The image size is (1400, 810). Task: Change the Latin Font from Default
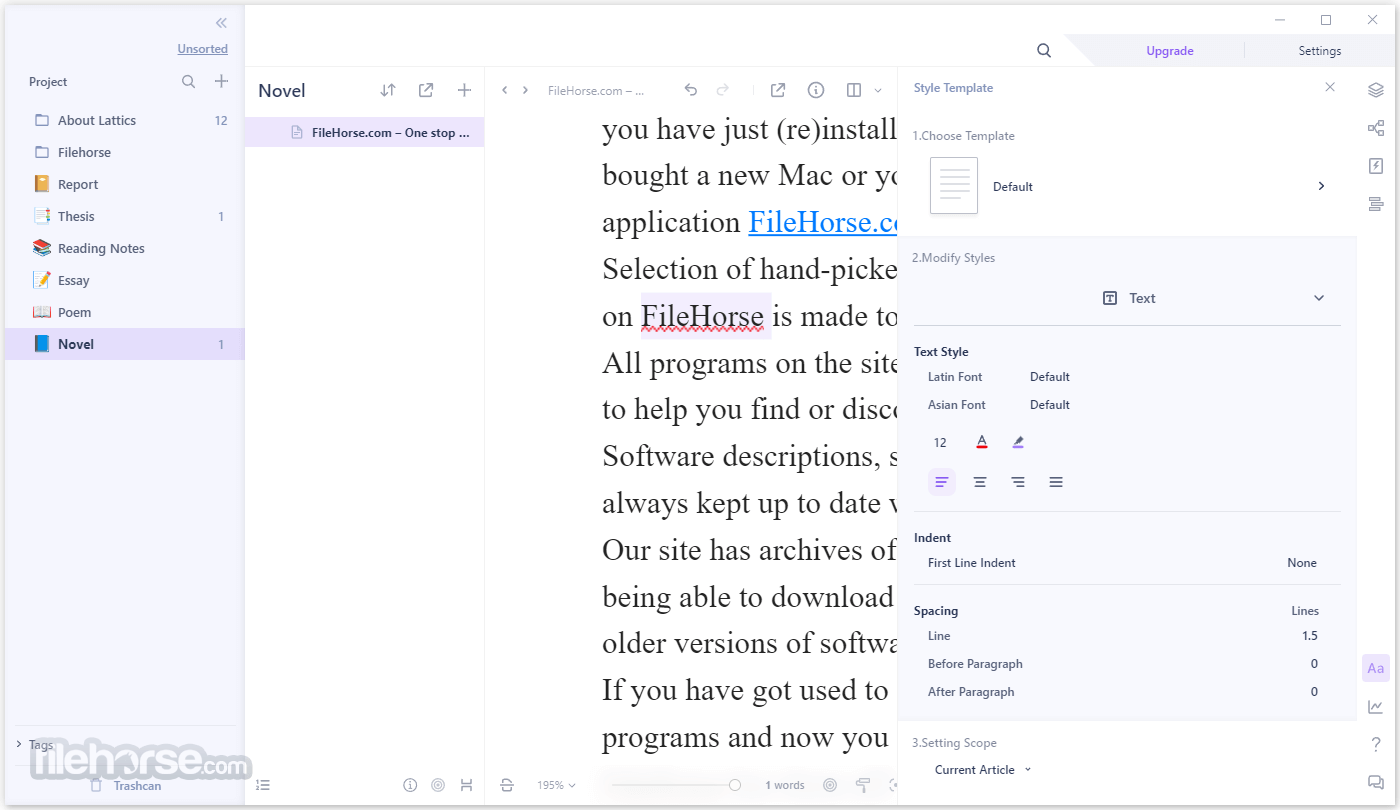pyautogui.click(x=1050, y=377)
